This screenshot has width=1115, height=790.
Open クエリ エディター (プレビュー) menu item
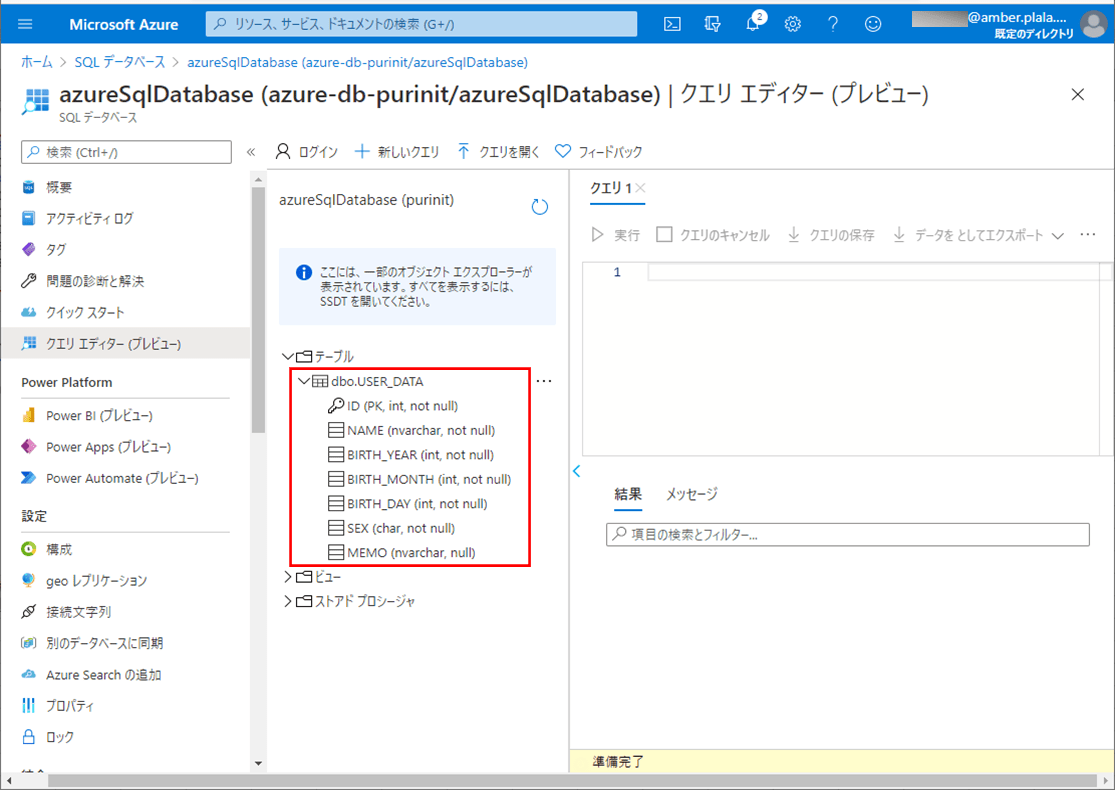(x=126, y=343)
